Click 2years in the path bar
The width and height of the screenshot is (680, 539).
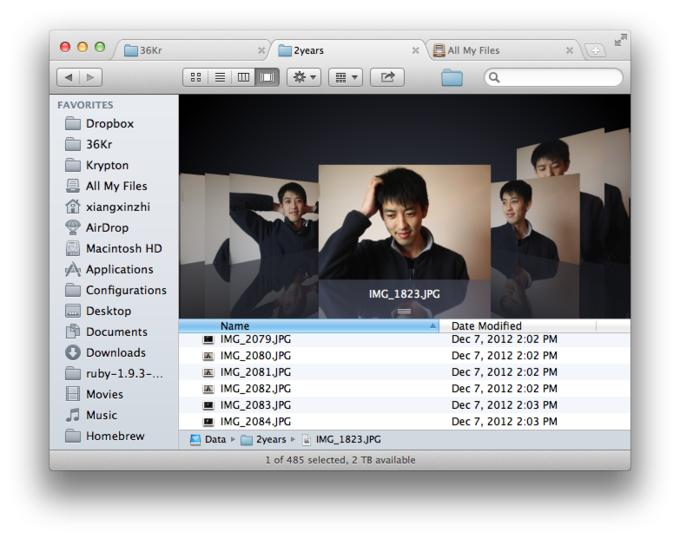click(x=264, y=440)
